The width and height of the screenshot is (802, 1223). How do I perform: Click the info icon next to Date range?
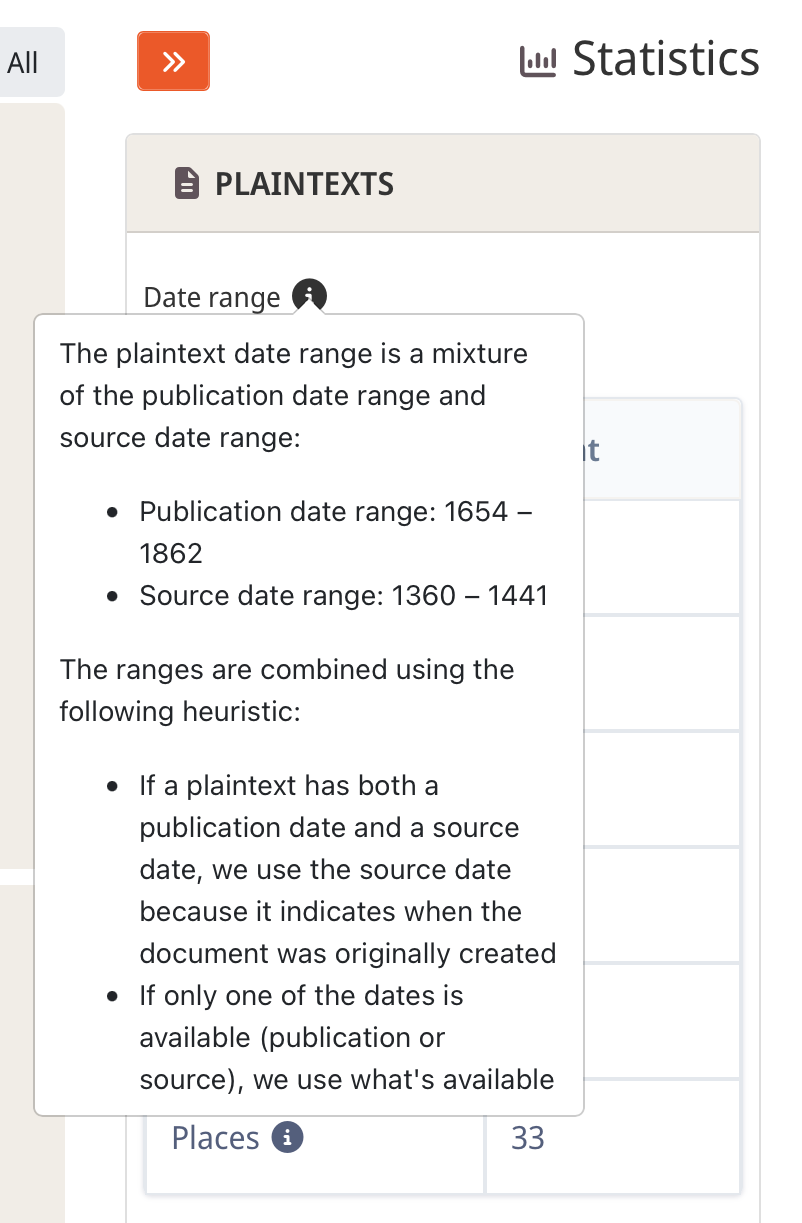pos(309,296)
